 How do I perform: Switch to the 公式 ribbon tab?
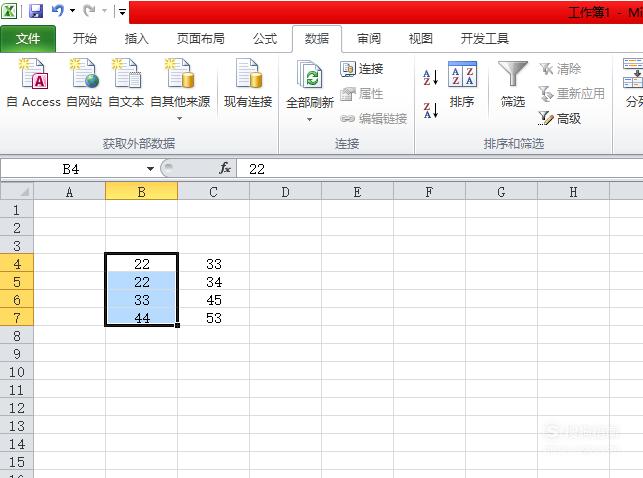(265, 39)
